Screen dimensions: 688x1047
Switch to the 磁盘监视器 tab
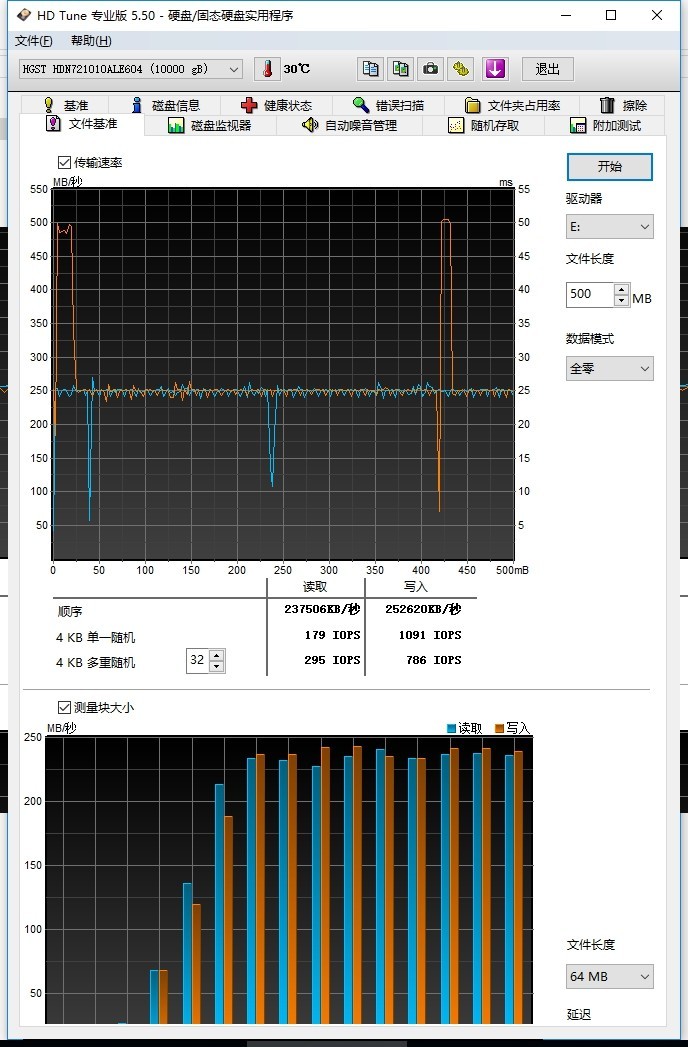(x=210, y=125)
